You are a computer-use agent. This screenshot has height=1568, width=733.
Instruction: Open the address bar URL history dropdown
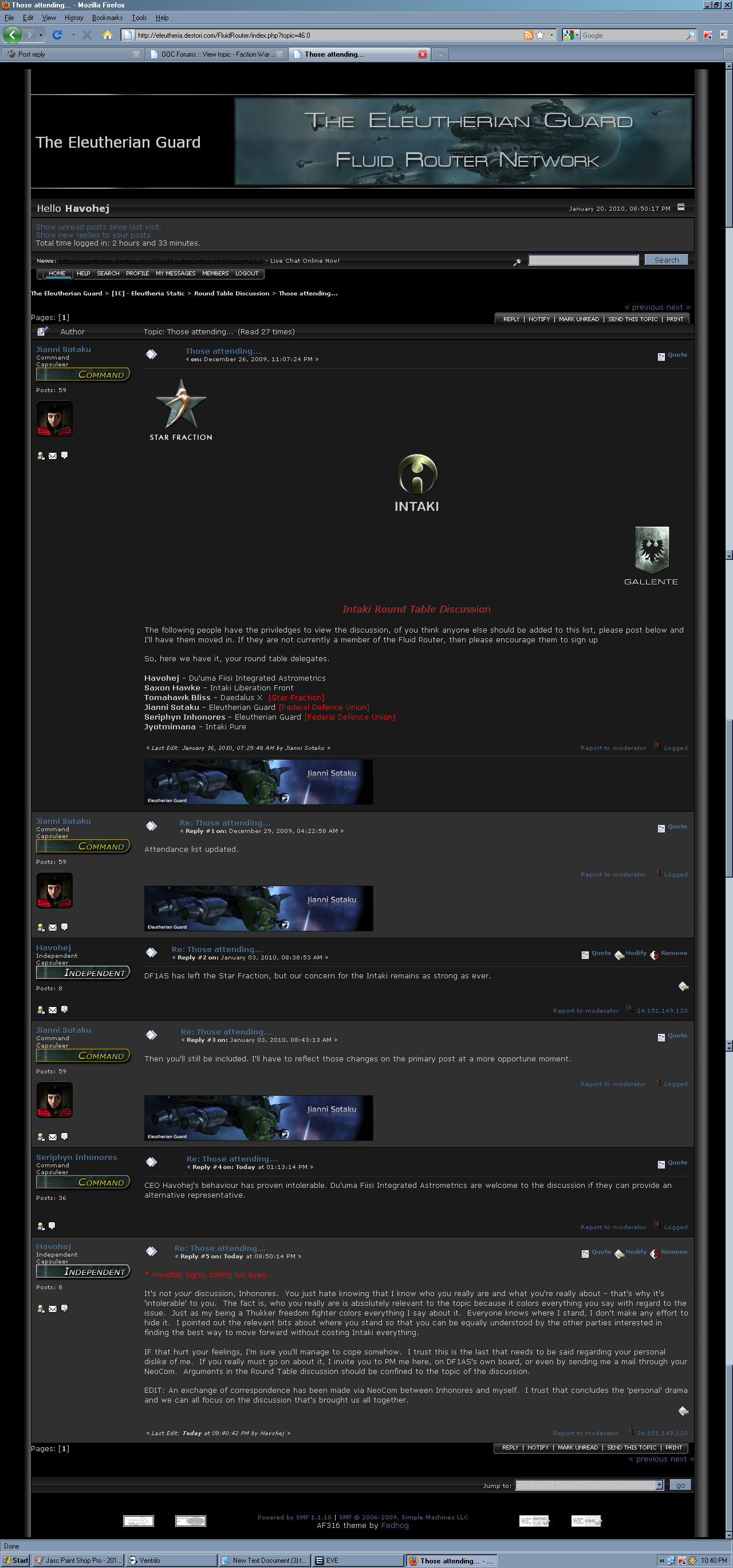(551, 35)
